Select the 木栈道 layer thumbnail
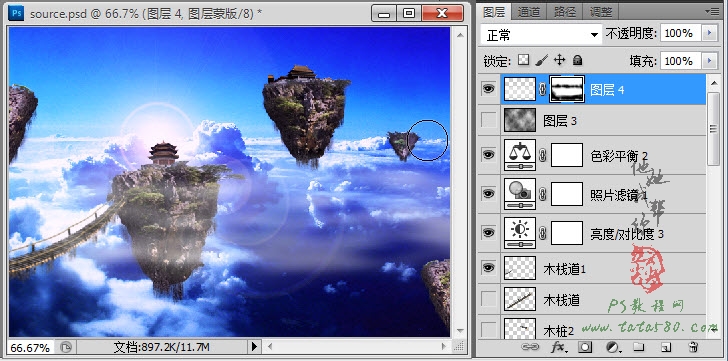This screenshot has width=728, height=361. click(520, 299)
